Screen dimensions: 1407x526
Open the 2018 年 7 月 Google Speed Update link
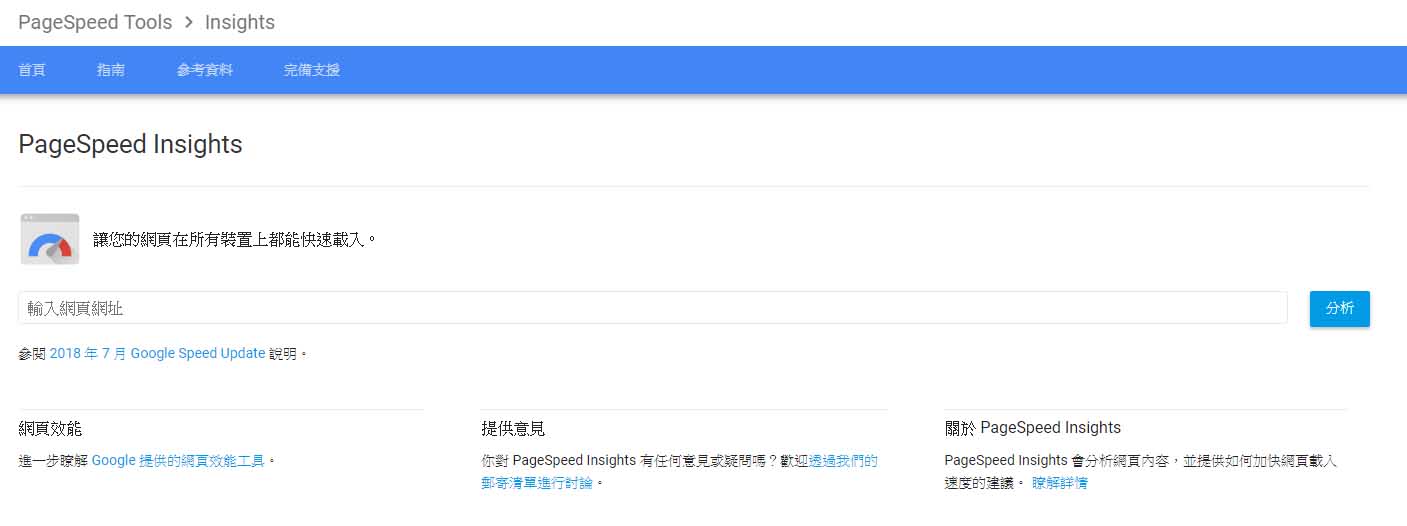157,353
